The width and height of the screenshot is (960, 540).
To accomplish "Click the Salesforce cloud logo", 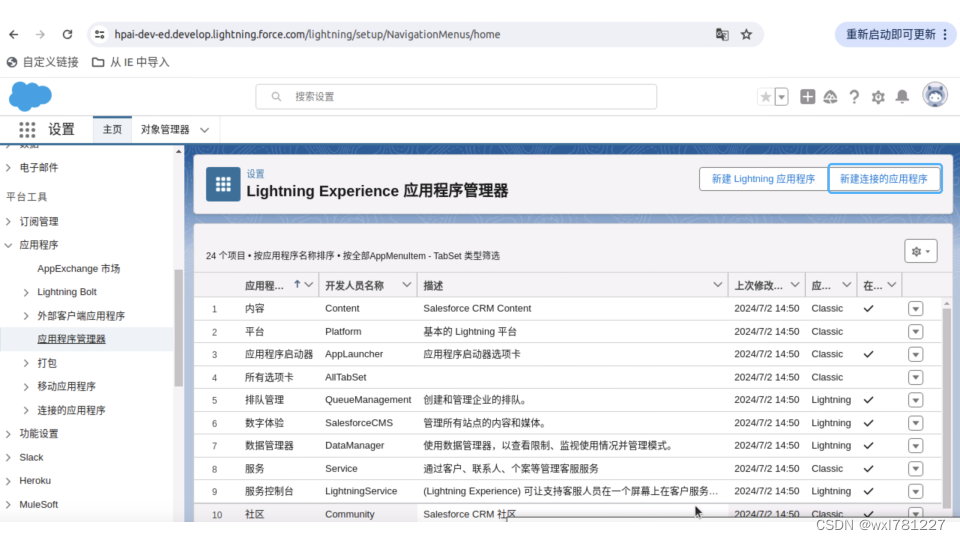I will pos(30,96).
